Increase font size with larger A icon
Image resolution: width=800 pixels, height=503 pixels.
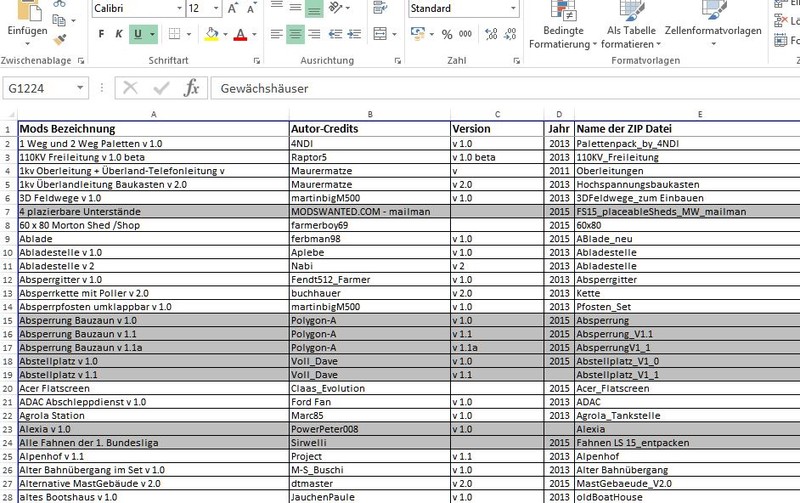click(x=233, y=8)
